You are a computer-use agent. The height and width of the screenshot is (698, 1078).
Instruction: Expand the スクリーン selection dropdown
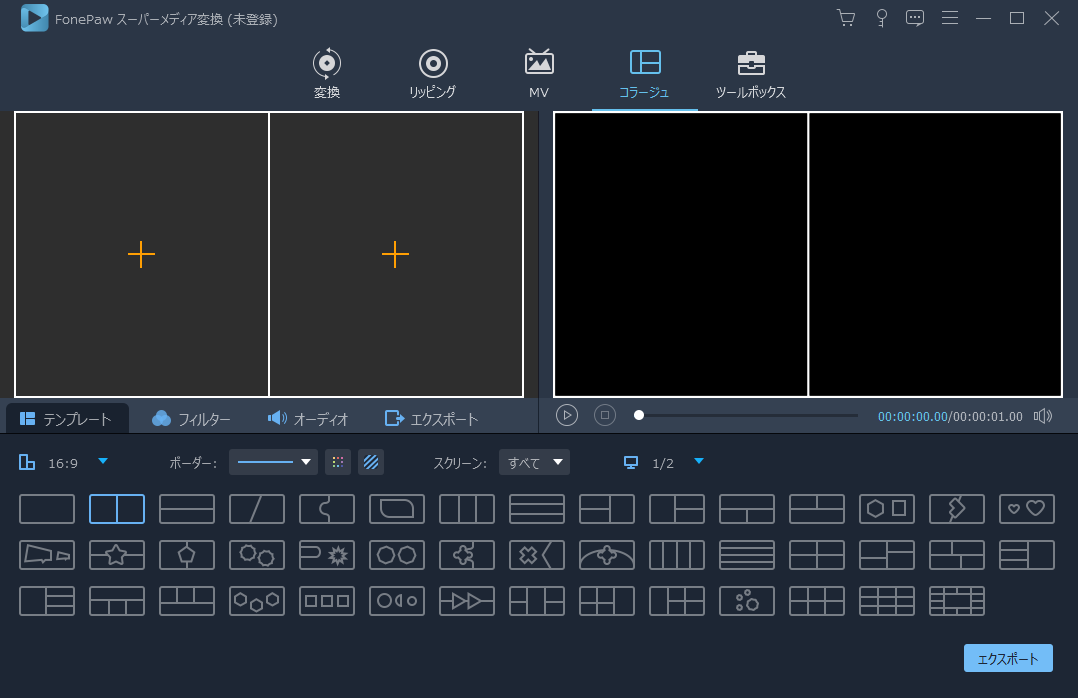tap(535, 462)
